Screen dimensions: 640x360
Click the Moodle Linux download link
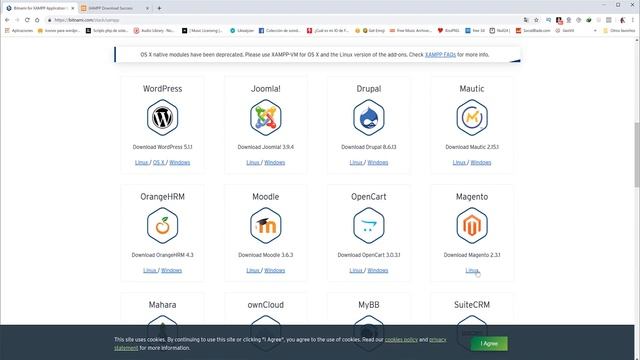click(253, 270)
